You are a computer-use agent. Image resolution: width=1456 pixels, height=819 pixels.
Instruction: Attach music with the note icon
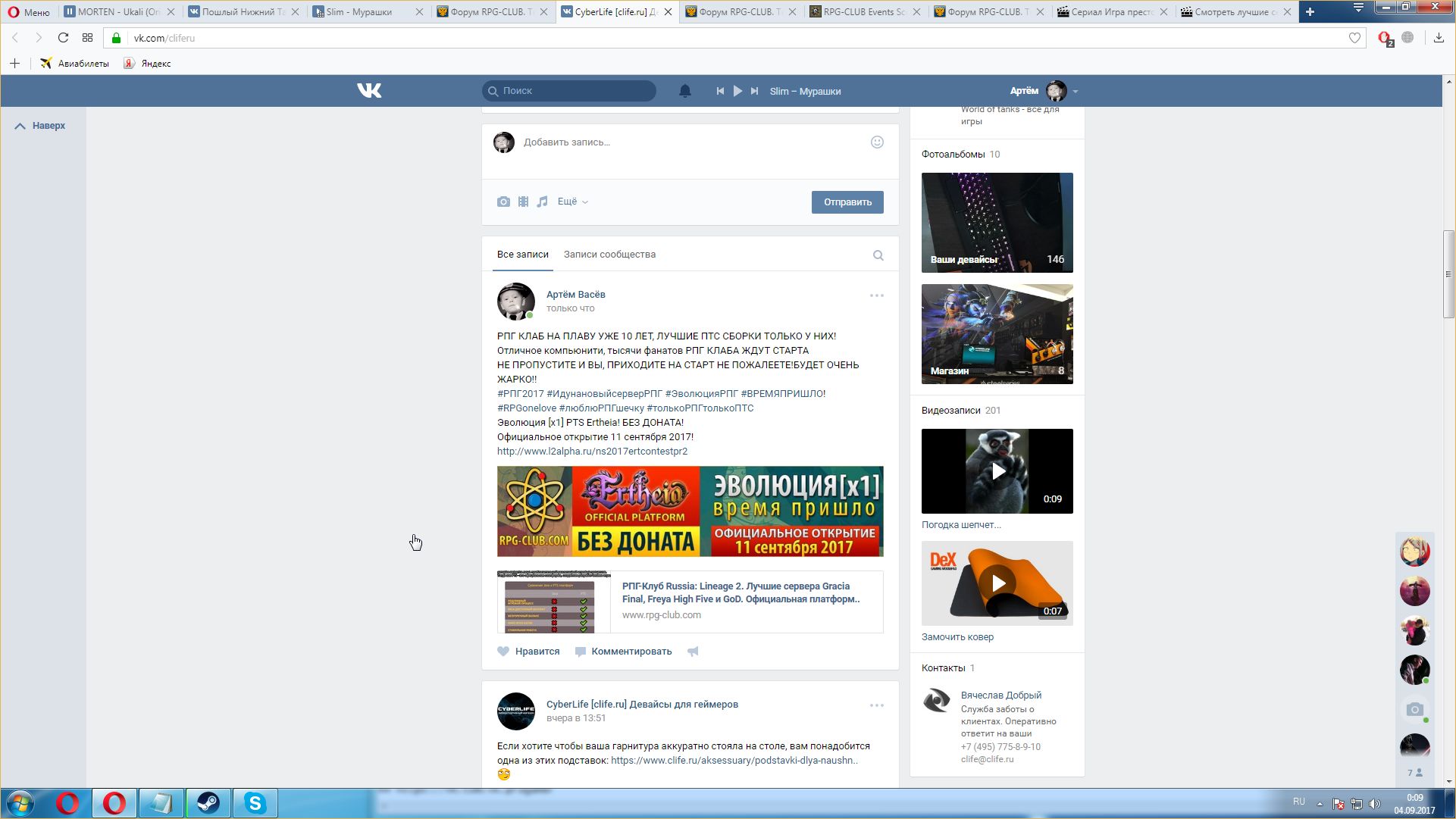[x=542, y=202]
